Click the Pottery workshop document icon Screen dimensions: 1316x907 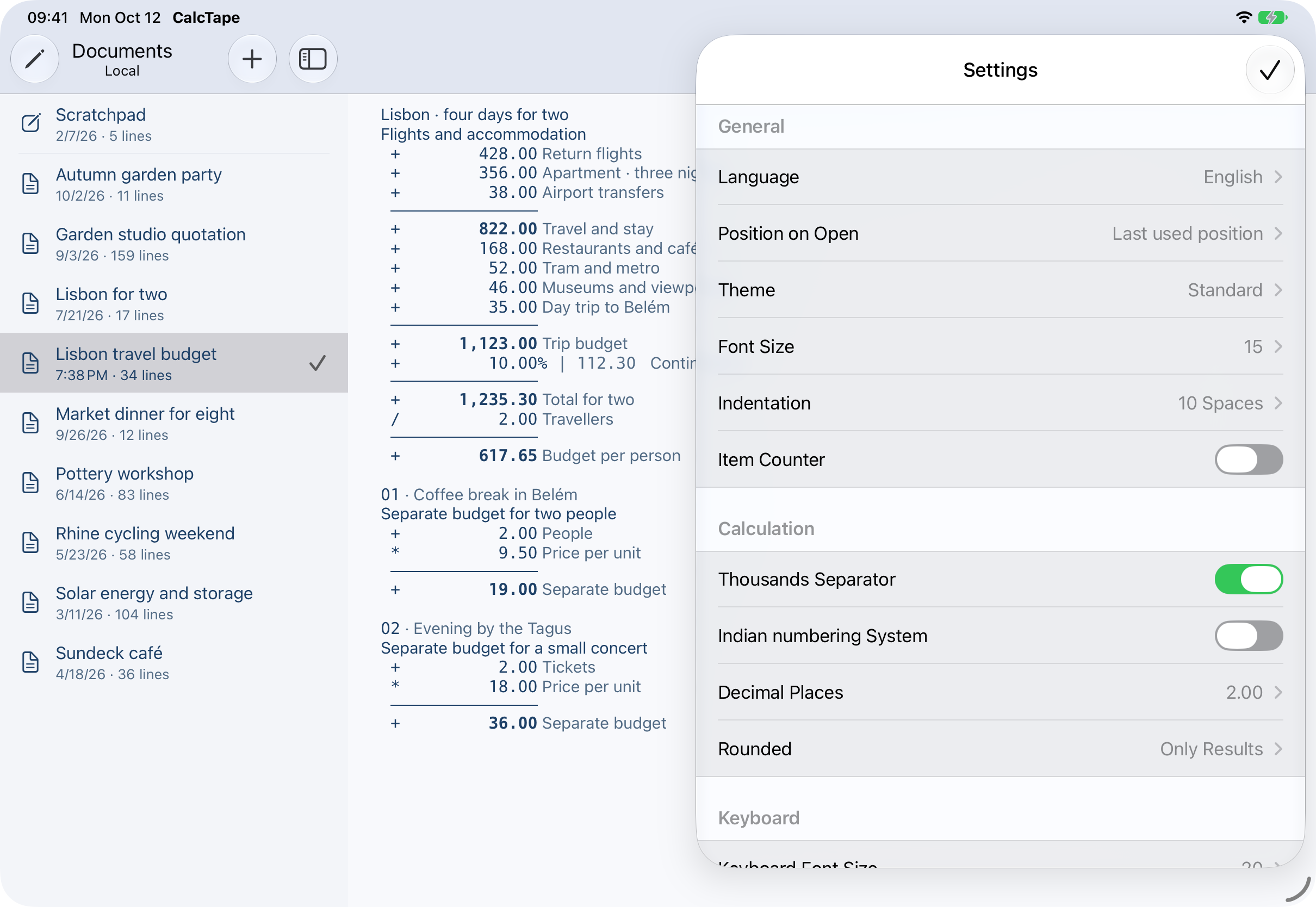click(x=30, y=482)
